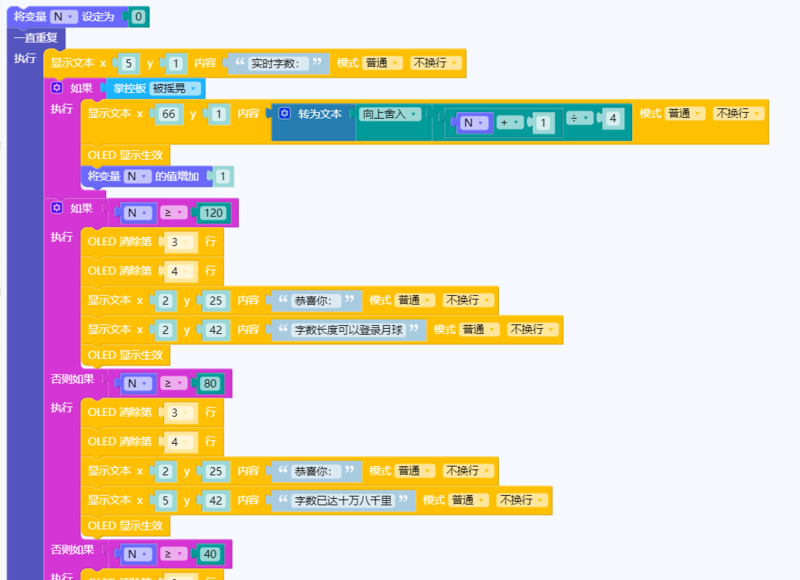Click the 40 threshold number field
The width and height of the screenshot is (800, 580).
point(209,554)
